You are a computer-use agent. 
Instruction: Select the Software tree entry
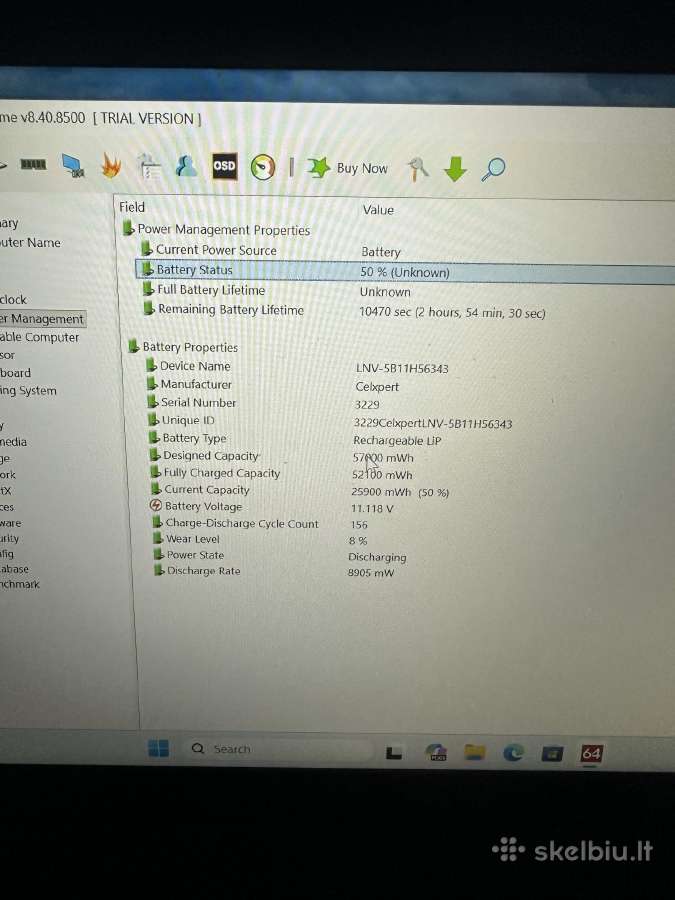tap(11, 523)
